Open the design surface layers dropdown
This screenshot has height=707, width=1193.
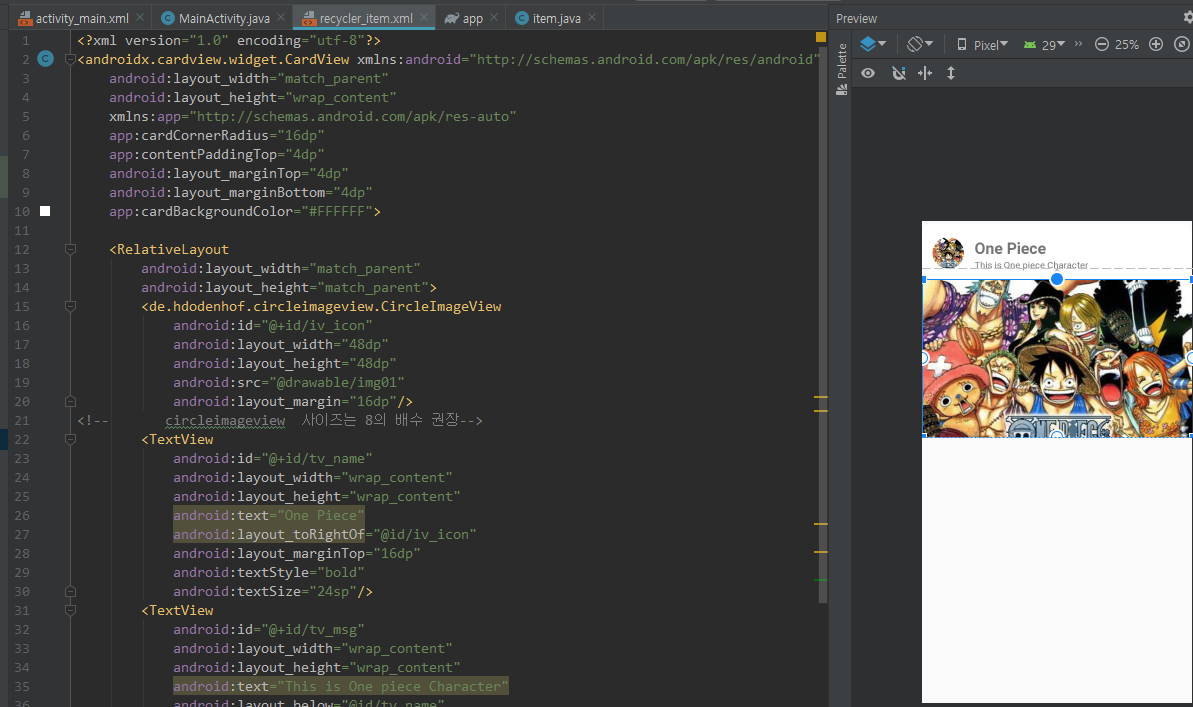pos(873,44)
